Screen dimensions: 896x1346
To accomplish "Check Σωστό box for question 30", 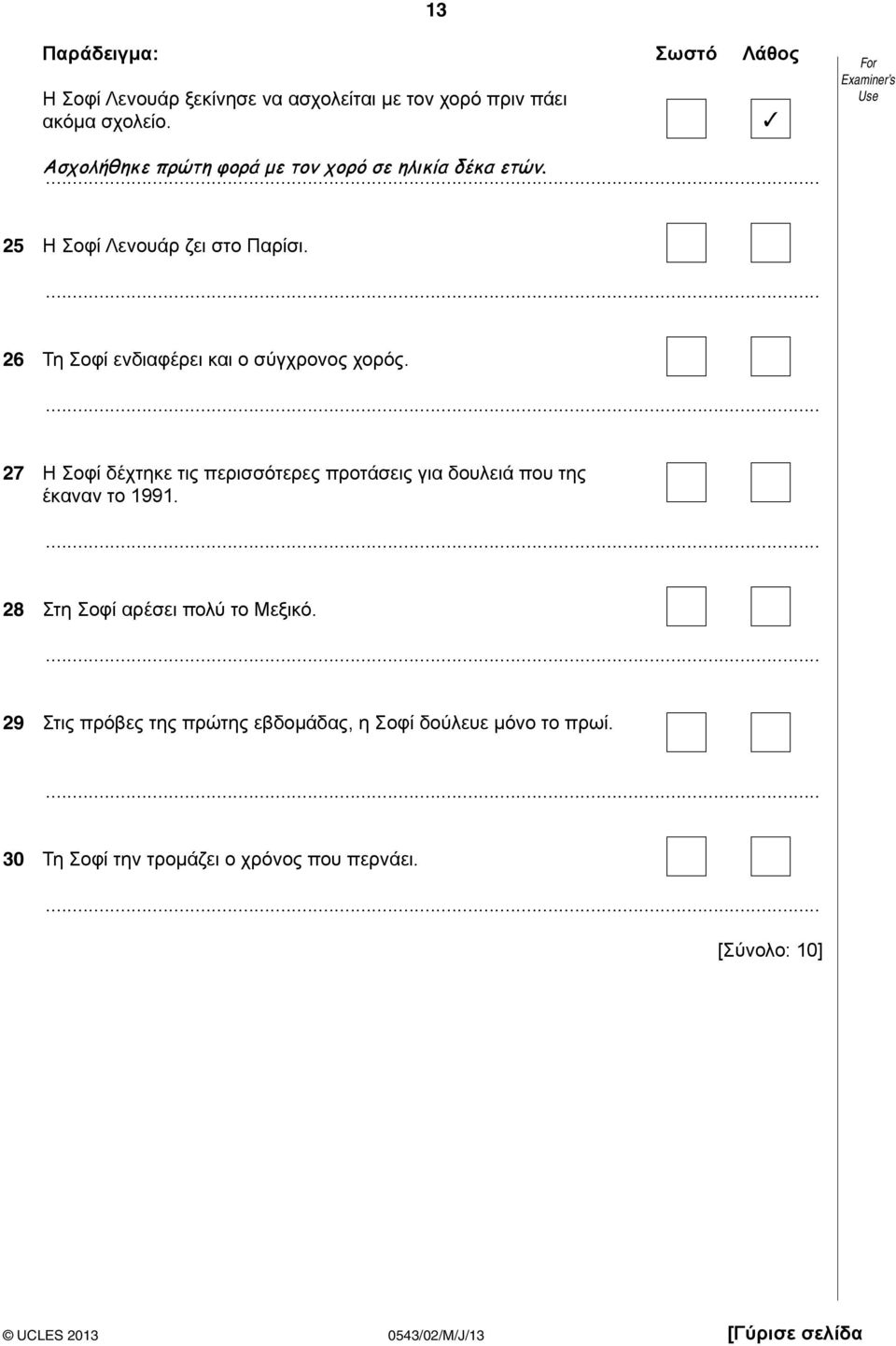I will coord(686,856).
